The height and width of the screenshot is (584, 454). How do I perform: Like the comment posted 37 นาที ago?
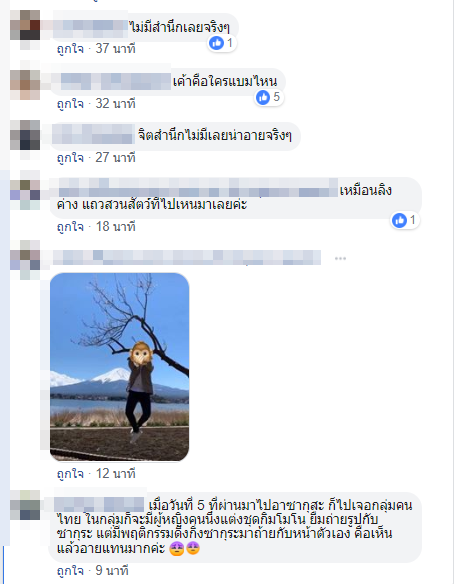[x=70, y=48]
